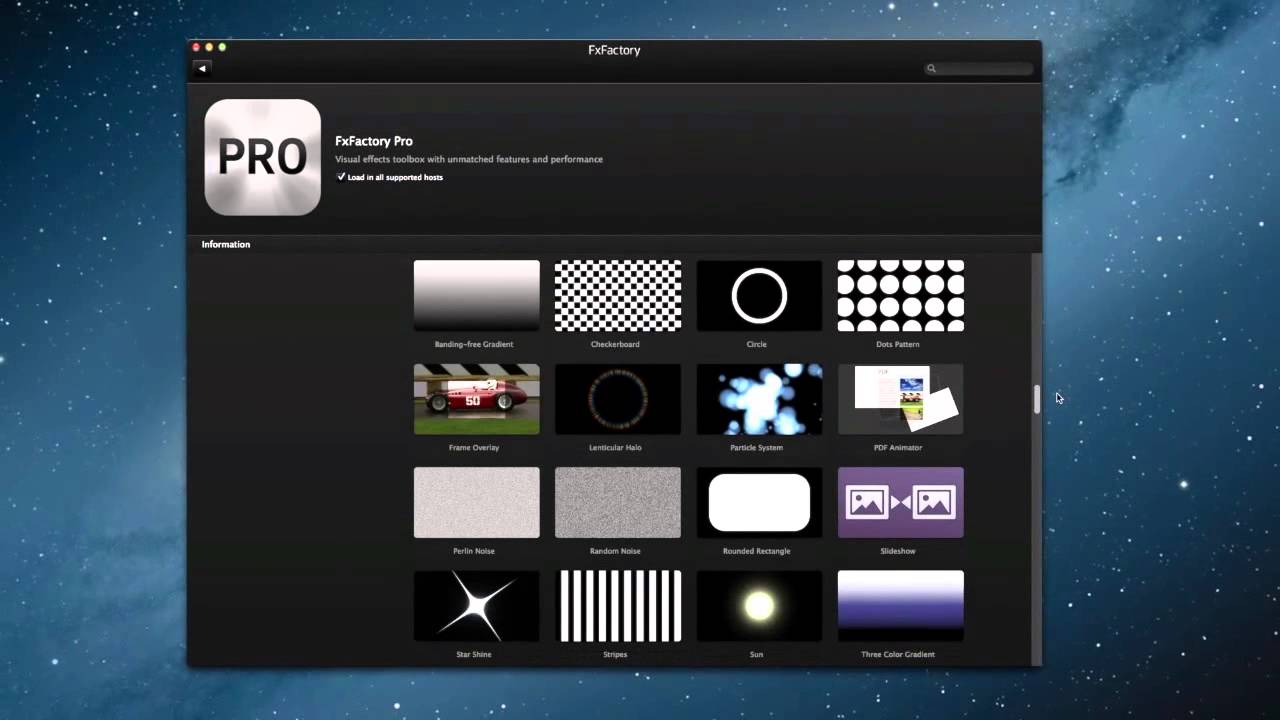Viewport: 1280px width, 720px height.
Task: Click the Perlin Noise label text
Action: tap(474, 551)
